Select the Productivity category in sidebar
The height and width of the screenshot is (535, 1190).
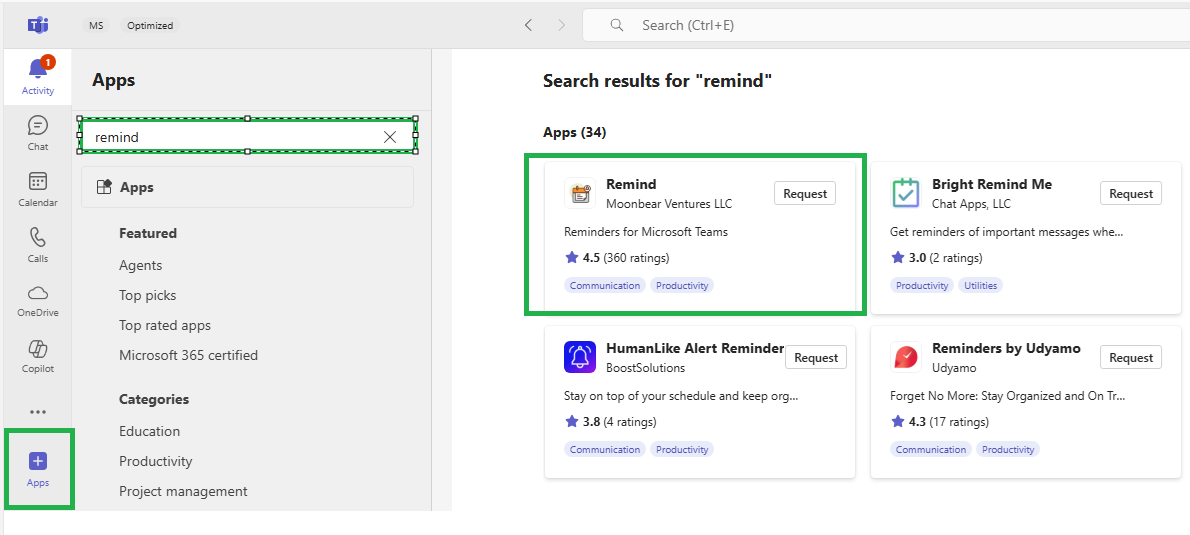pos(156,461)
